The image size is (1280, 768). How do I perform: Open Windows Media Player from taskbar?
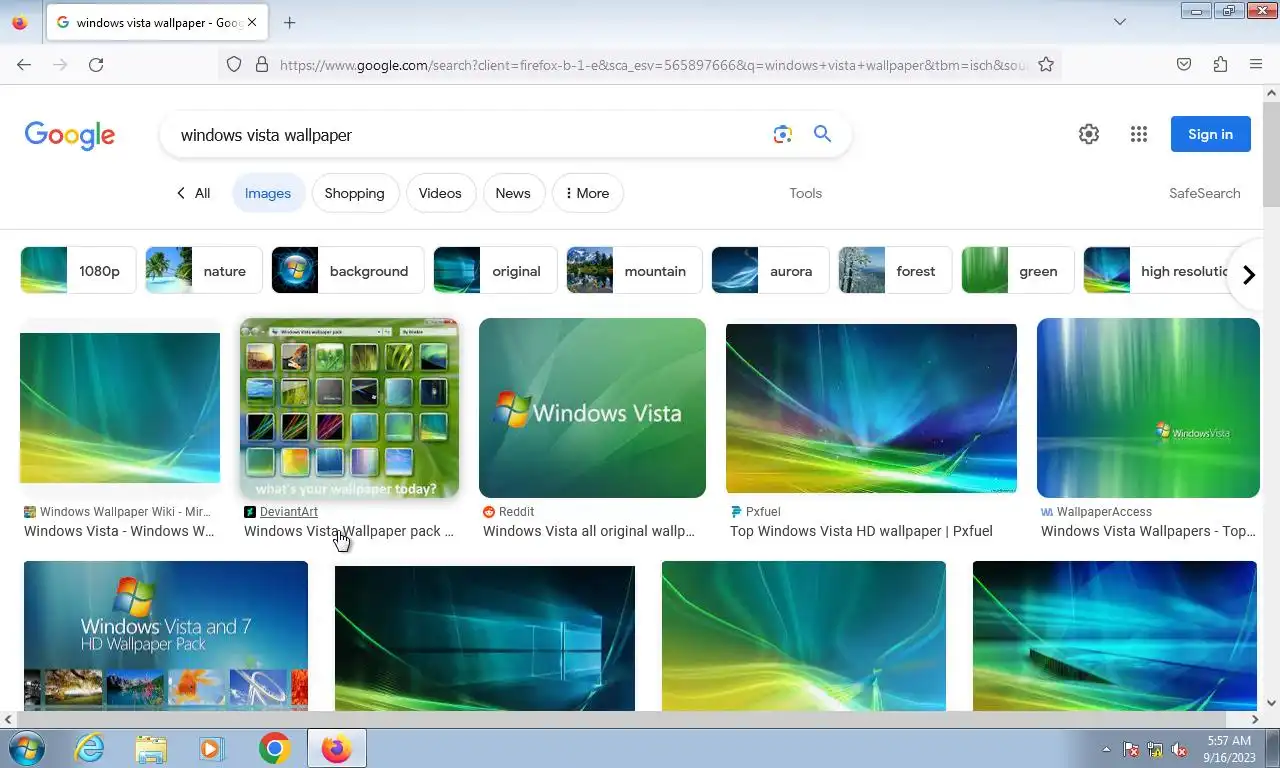[212, 748]
